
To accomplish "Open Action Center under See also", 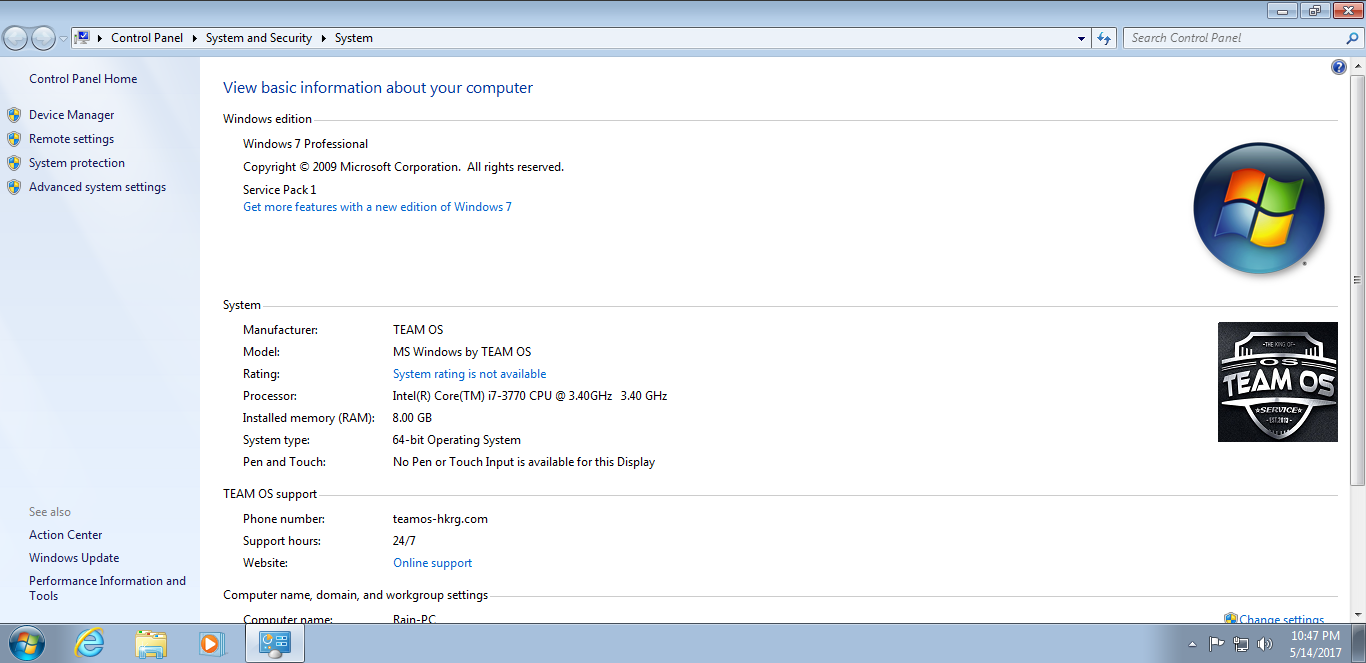I will 66,535.
